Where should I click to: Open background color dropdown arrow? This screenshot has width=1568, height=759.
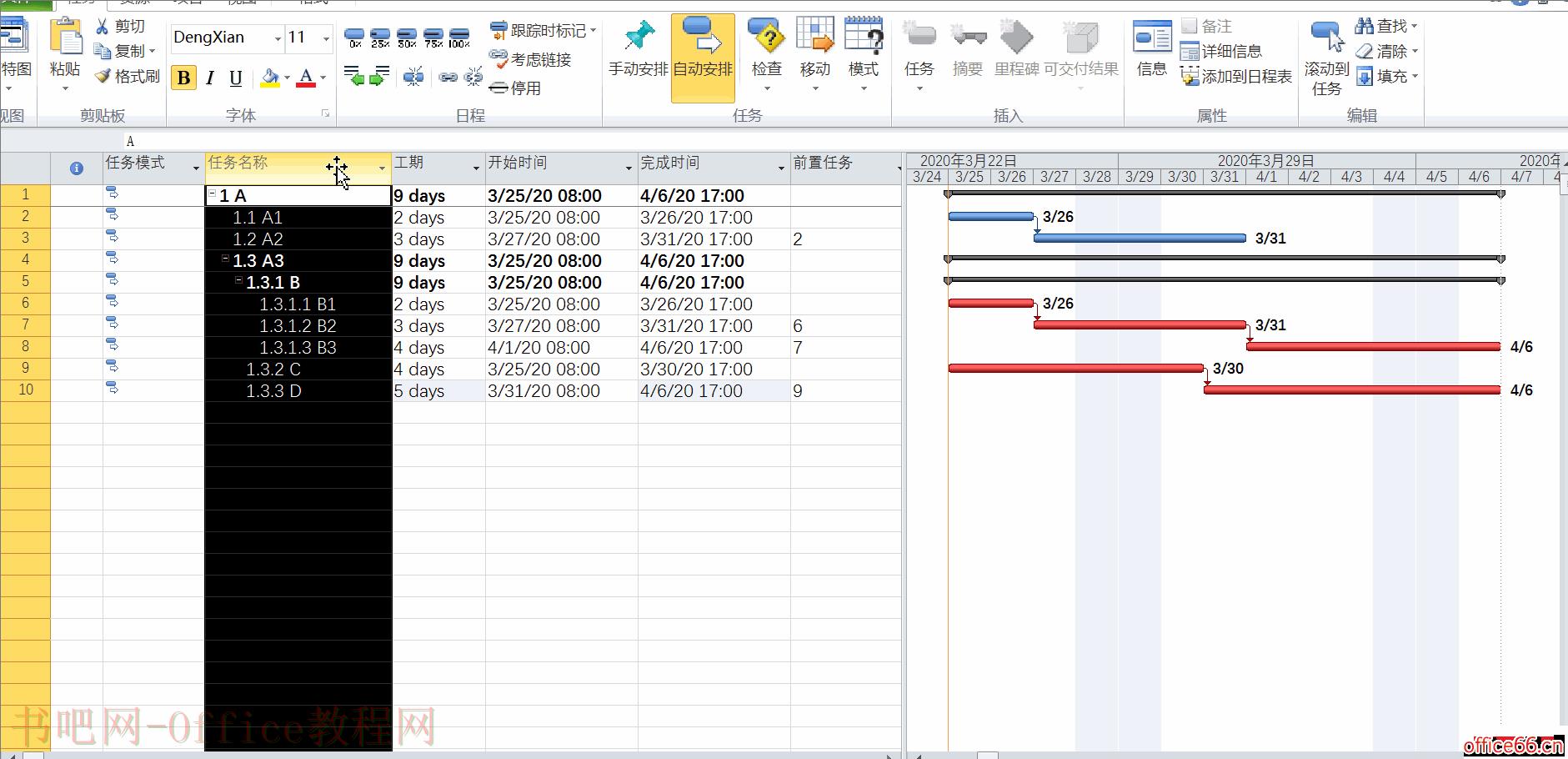[x=287, y=78]
